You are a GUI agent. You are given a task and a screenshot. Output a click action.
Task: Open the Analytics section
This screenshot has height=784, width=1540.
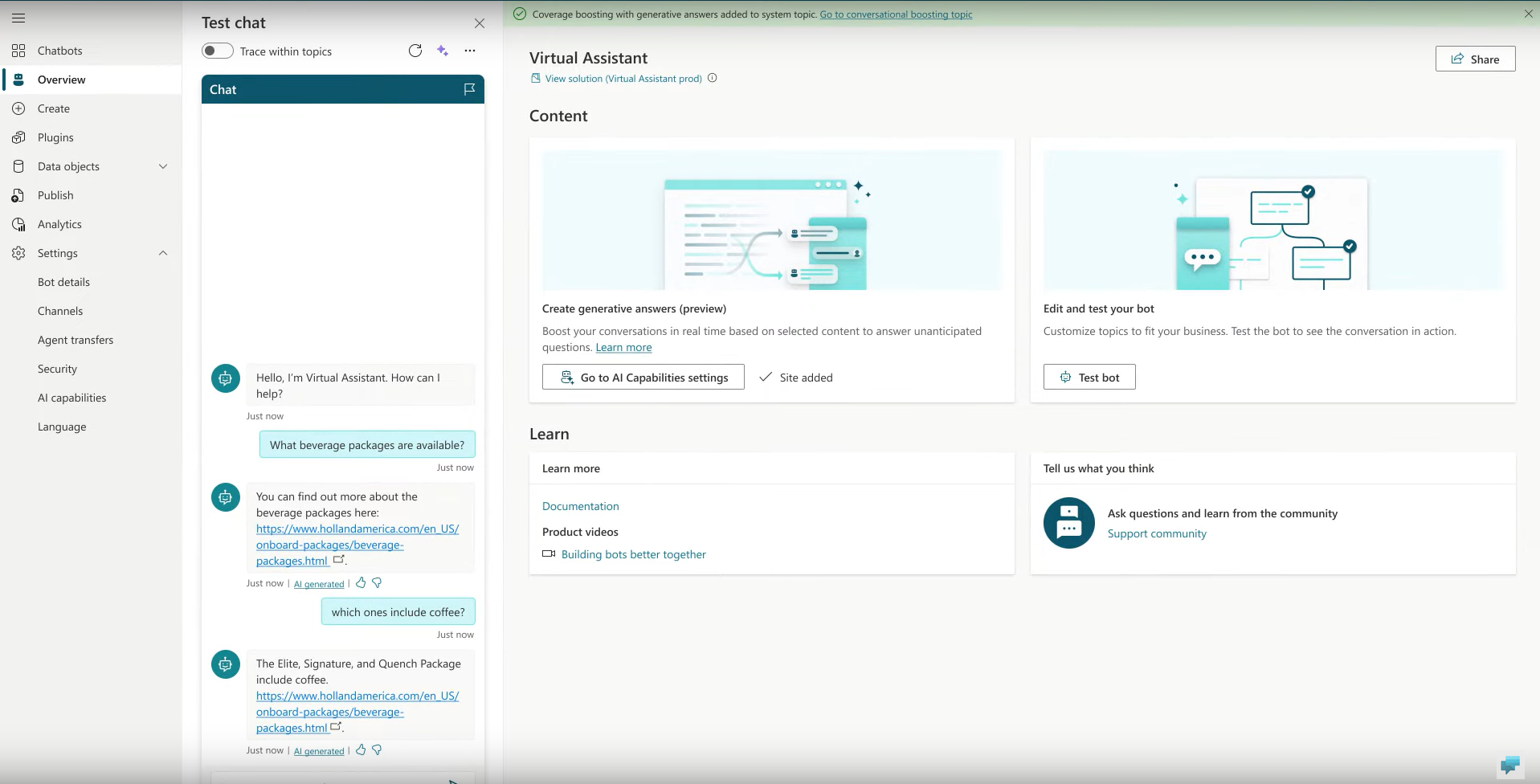[18, 224]
